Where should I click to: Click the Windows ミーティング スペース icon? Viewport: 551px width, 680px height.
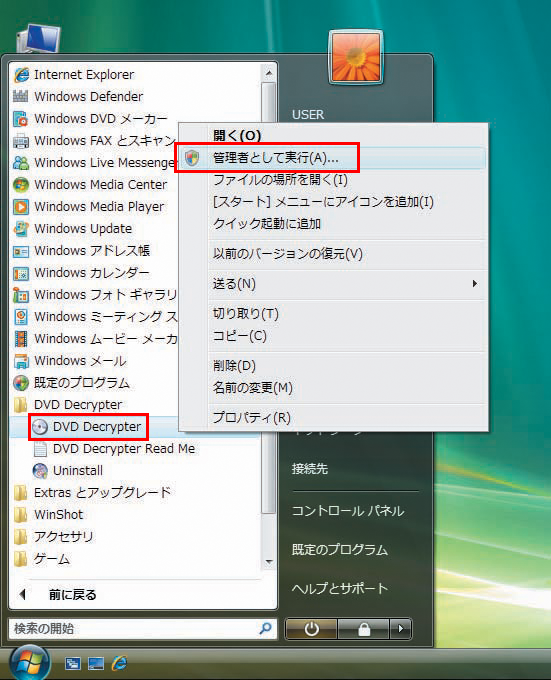(x=21, y=317)
